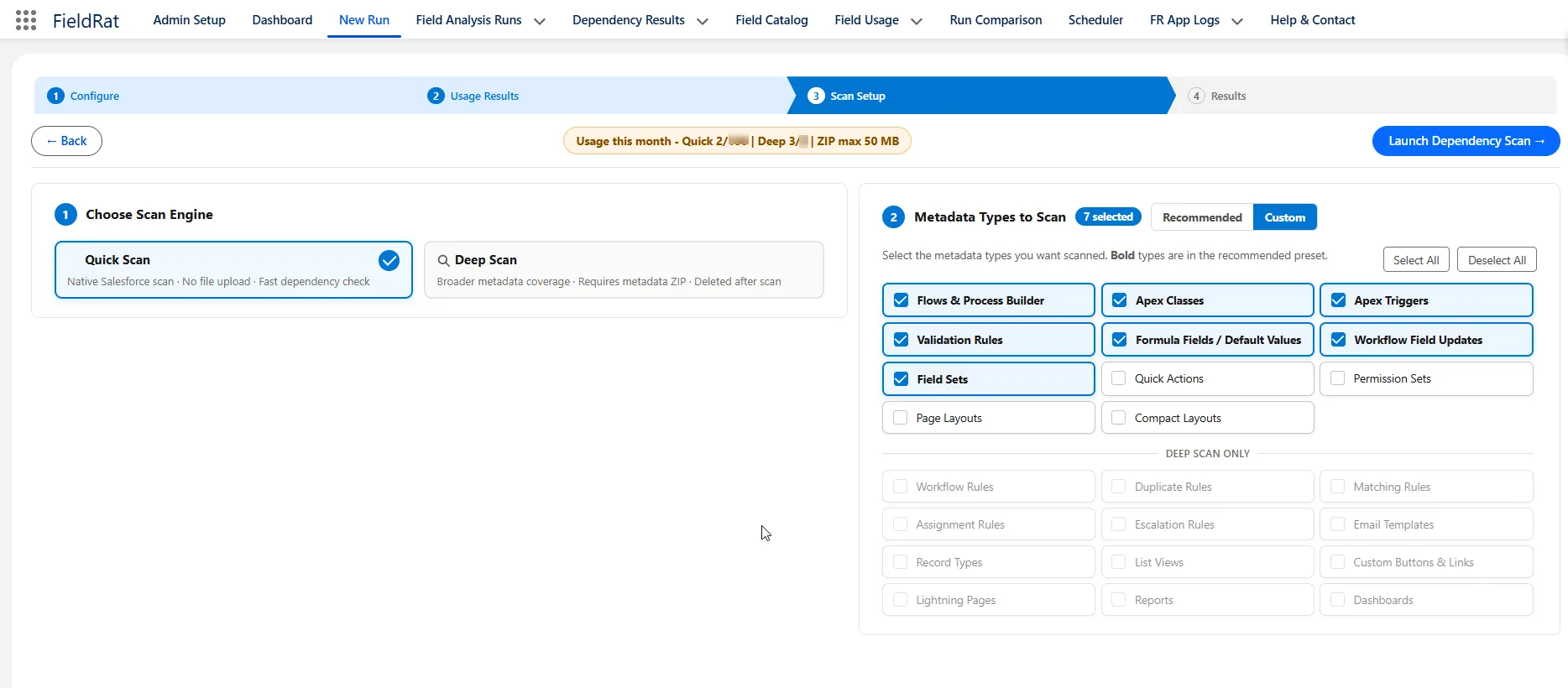Expand Field Analysis Runs dropdown arrow
Viewport: 1568px width, 688px height.
click(x=540, y=21)
